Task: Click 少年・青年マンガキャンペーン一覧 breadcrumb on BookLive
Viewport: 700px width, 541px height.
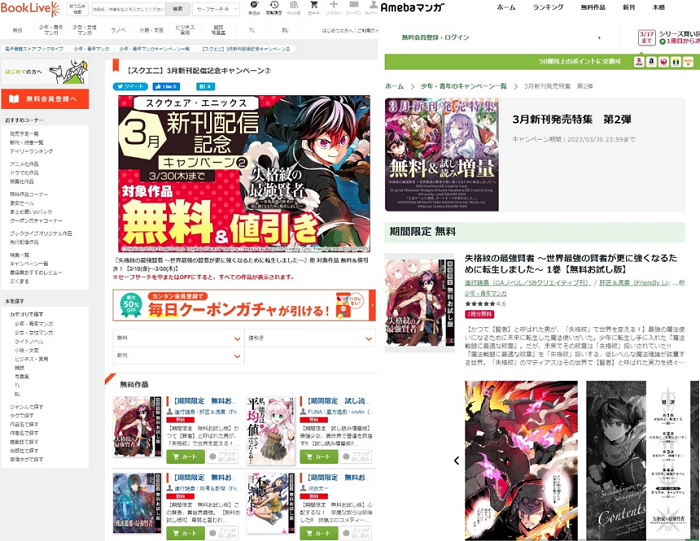Action: [x=154, y=49]
